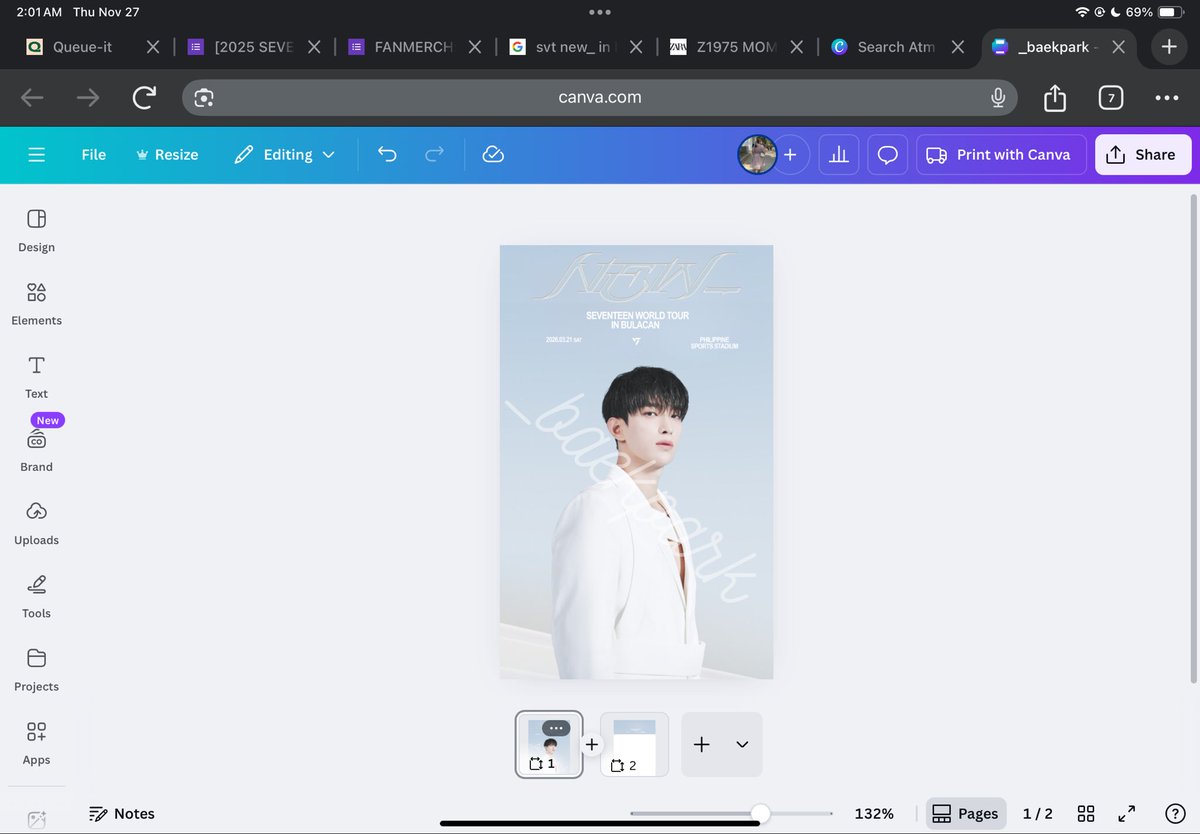Image resolution: width=1200 pixels, height=834 pixels.
Task: Open the user profile avatar
Action: tap(757, 155)
